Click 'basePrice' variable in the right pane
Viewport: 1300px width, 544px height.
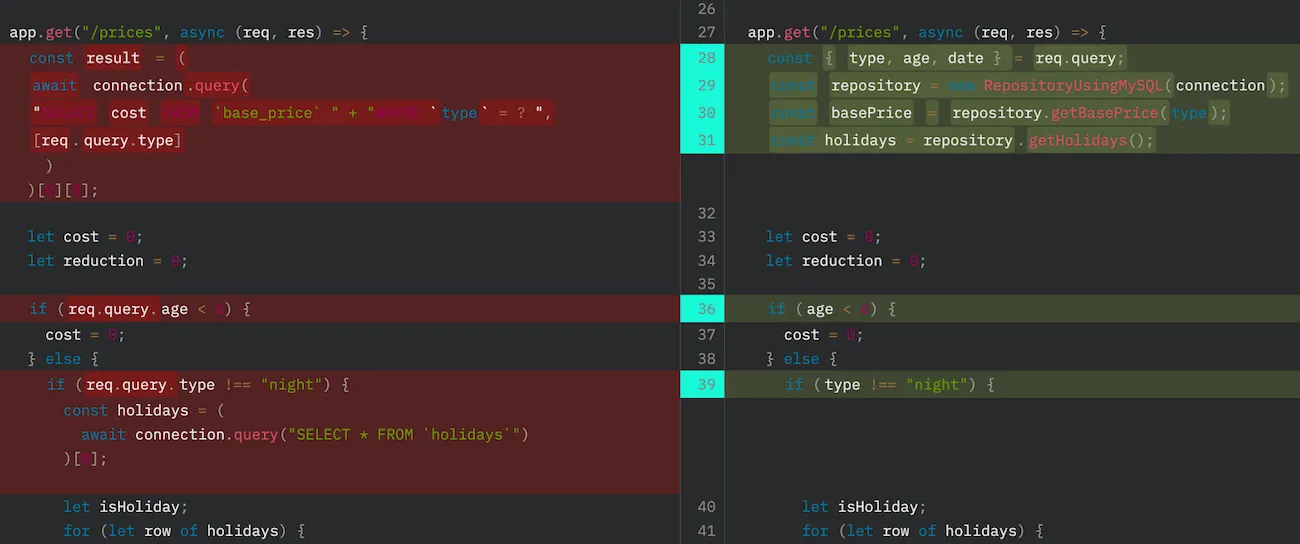pyautogui.click(x=871, y=113)
